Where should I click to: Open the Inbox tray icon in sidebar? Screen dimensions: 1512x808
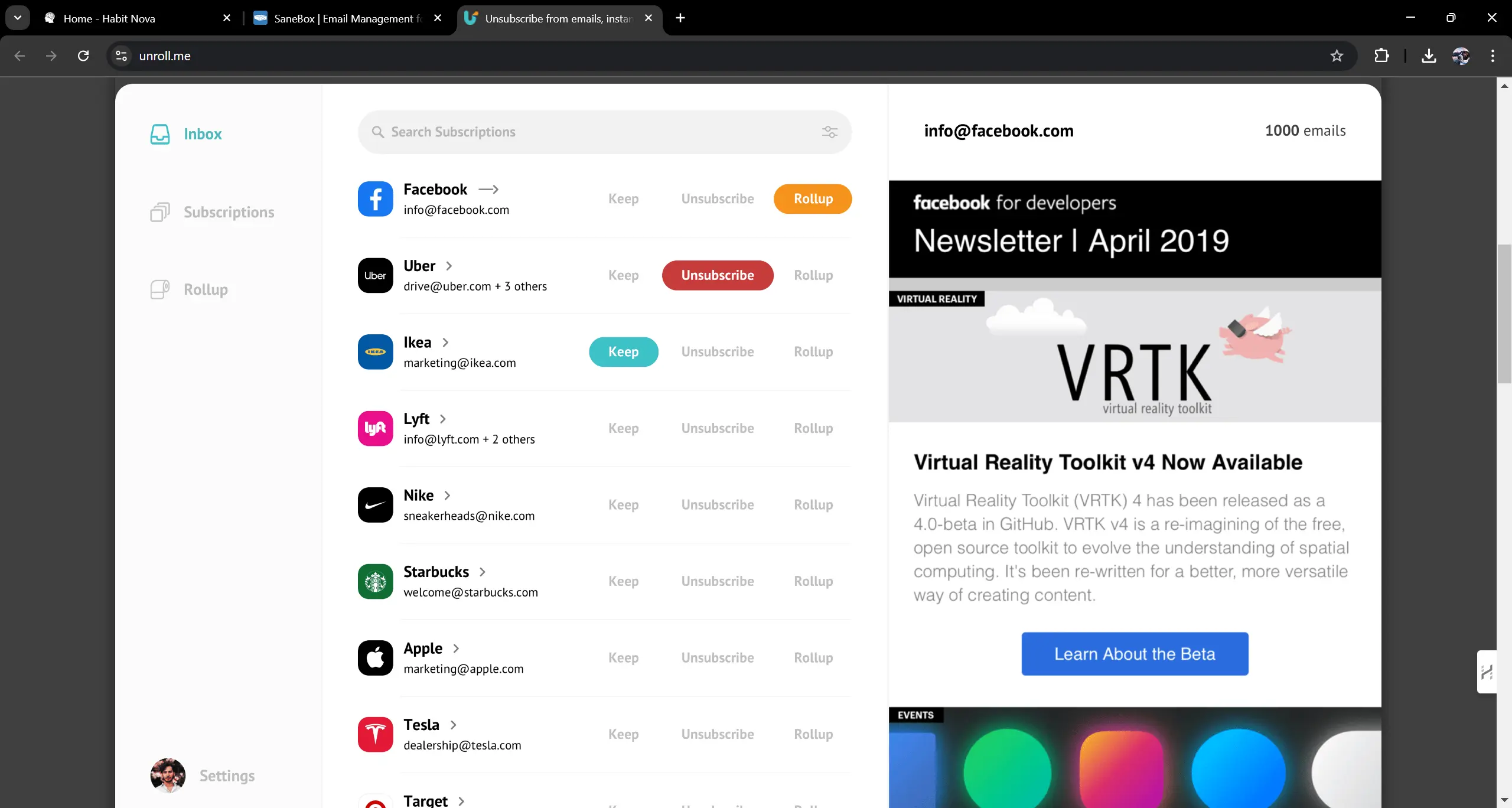pyautogui.click(x=160, y=134)
